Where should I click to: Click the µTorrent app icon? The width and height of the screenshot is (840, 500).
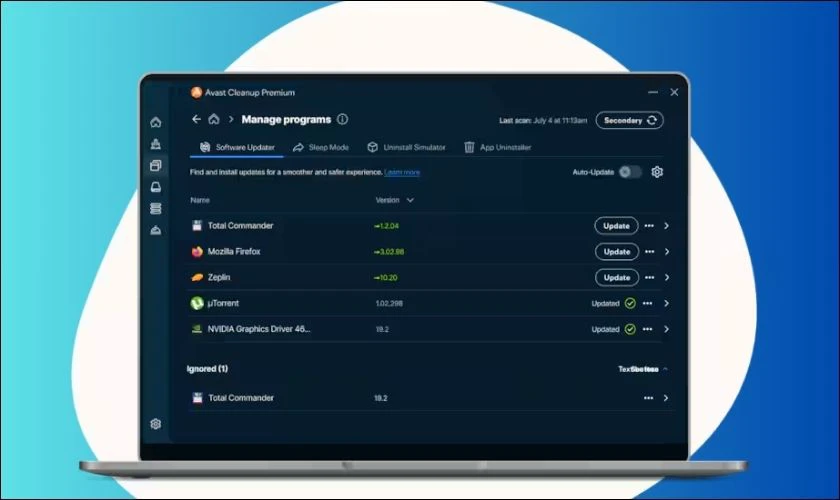click(197, 303)
